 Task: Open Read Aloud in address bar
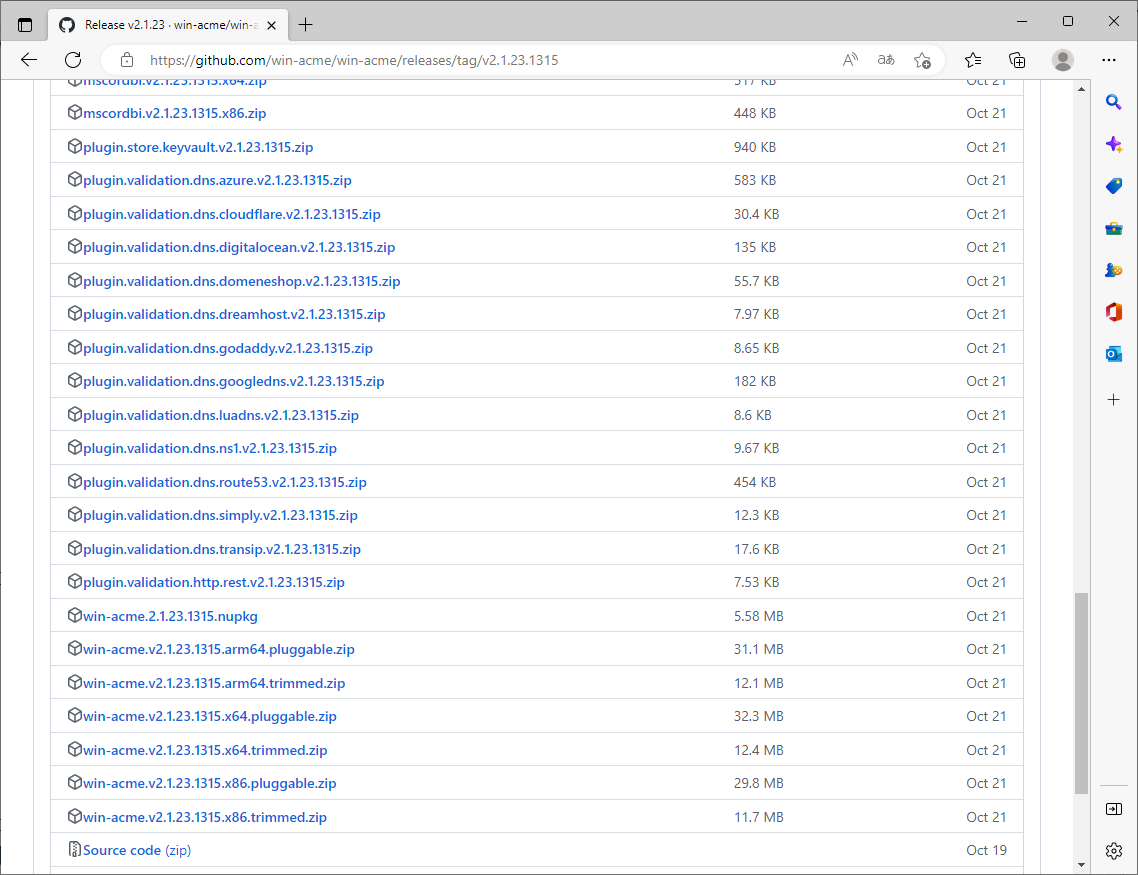pyautogui.click(x=850, y=60)
